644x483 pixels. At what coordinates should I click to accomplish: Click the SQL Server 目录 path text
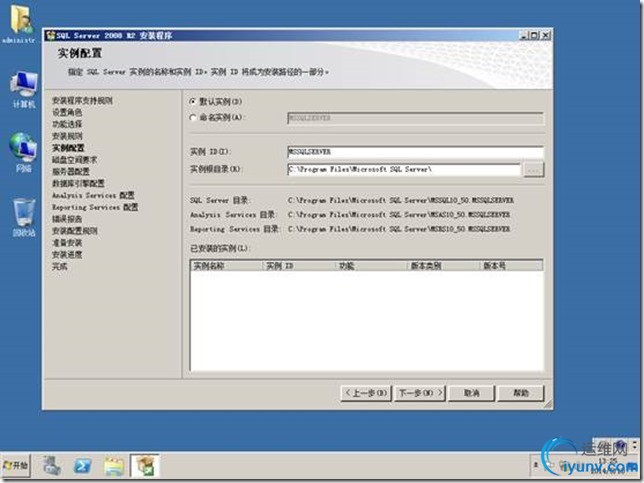(x=400, y=200)
